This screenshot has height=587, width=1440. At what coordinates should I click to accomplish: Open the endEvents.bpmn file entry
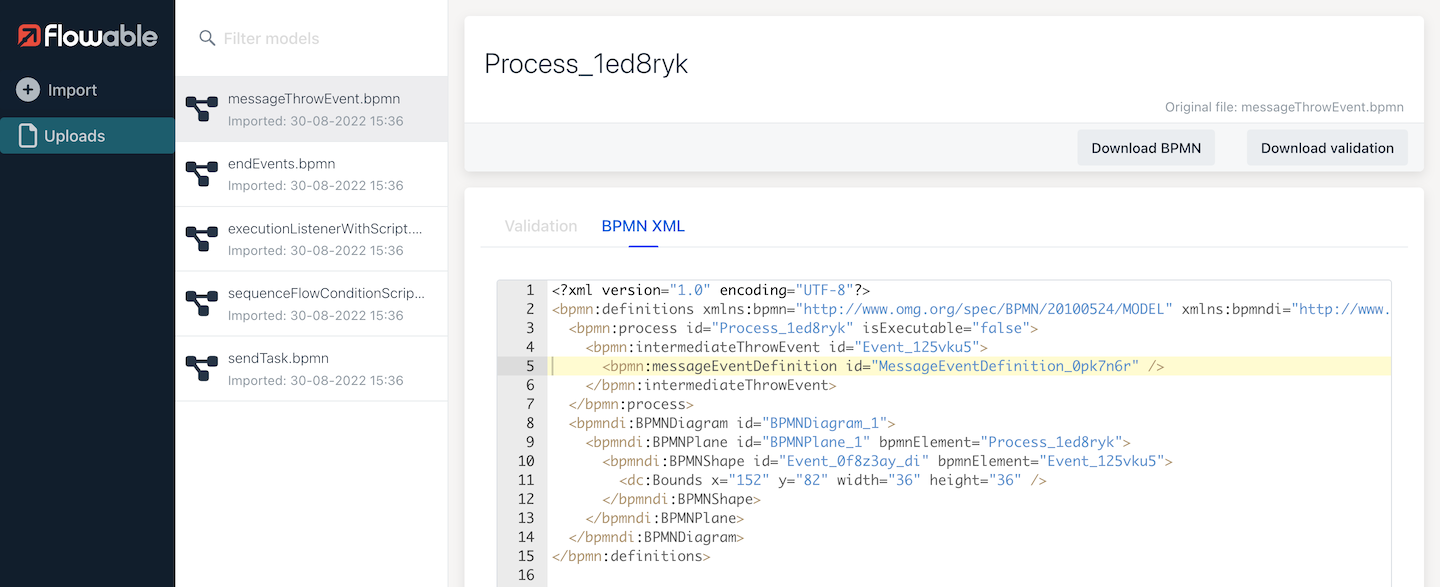click(x=281, y=164)
